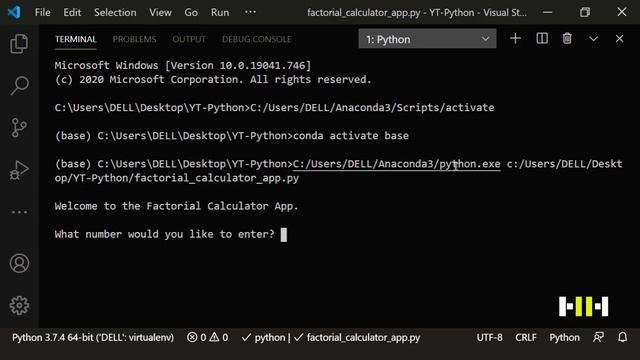Split the terminal pane

click(x=542, y=39)
